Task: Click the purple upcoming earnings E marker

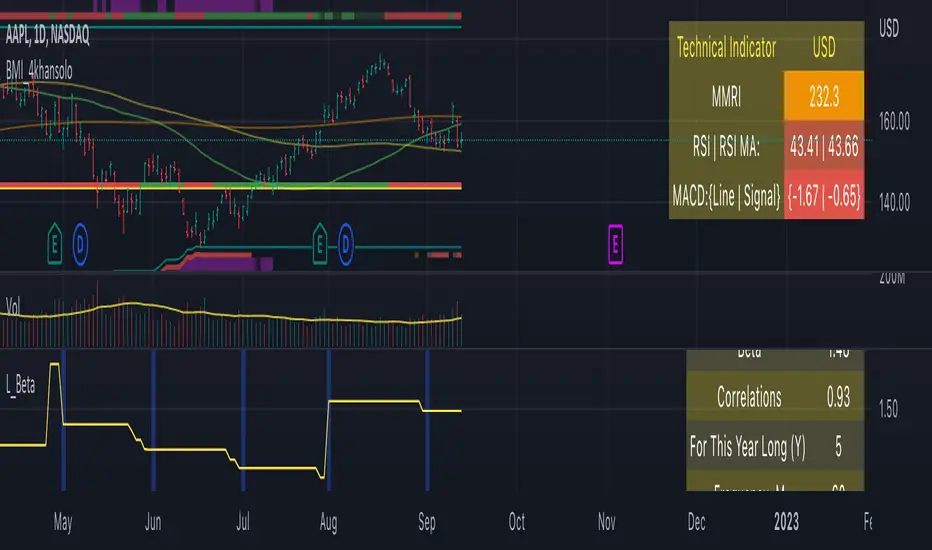Action: 616,243
